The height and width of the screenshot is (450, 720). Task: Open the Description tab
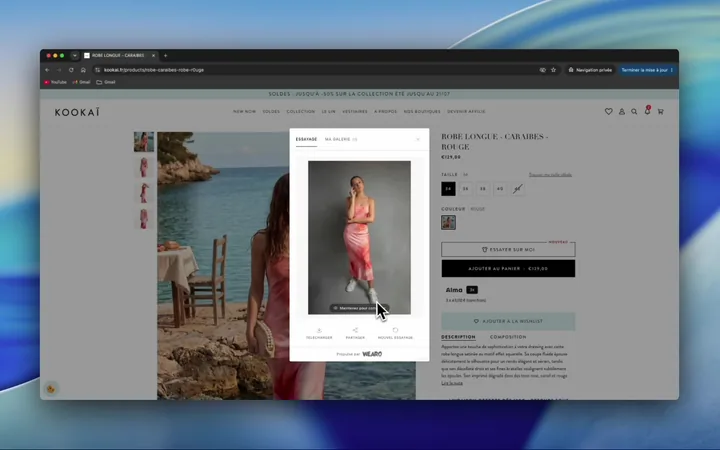[458, 337]
